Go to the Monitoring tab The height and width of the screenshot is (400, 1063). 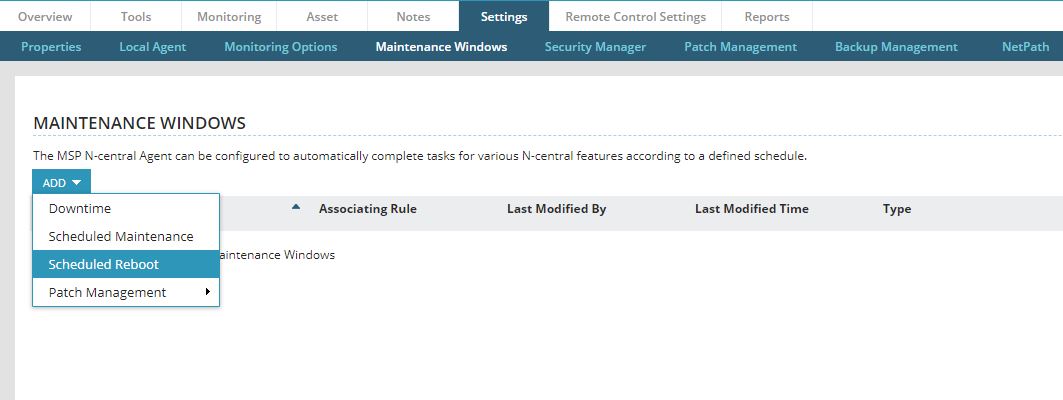229,17
